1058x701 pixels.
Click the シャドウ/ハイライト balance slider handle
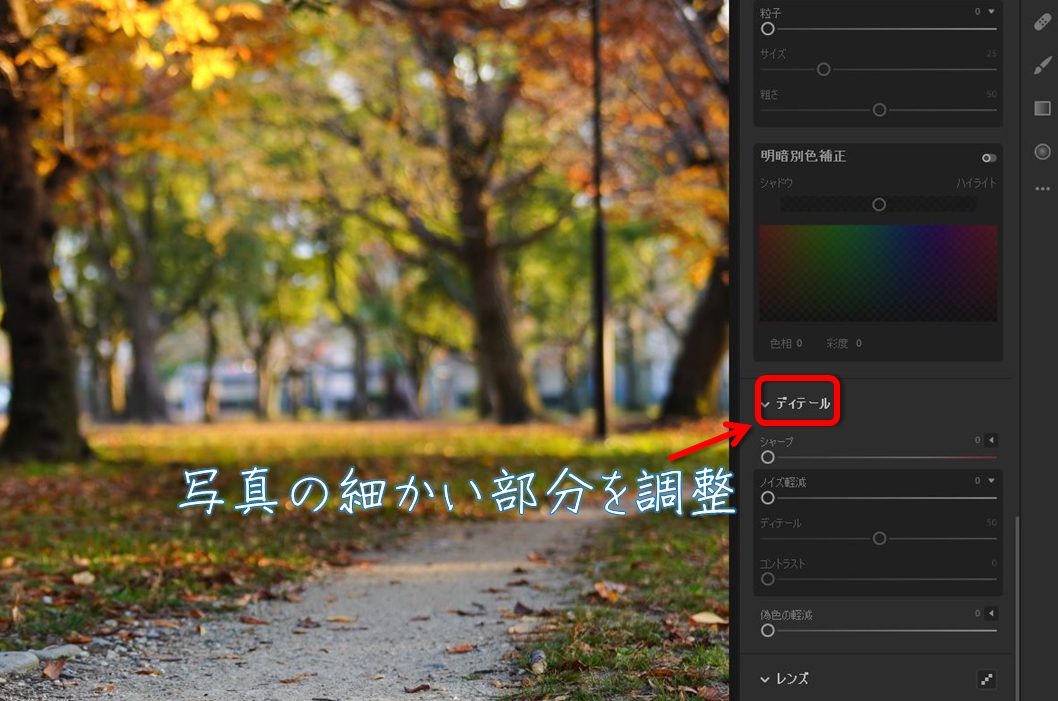879,204
